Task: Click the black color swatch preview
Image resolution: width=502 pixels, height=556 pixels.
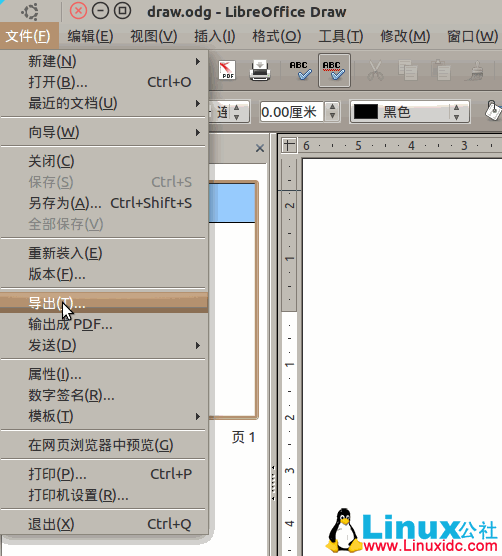Action: 366,112
